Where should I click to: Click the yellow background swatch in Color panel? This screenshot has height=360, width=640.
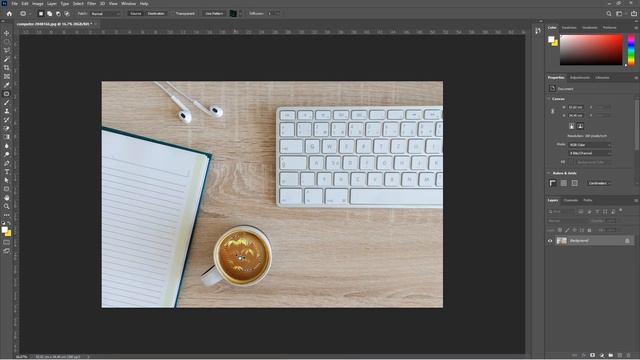[555, 43]
